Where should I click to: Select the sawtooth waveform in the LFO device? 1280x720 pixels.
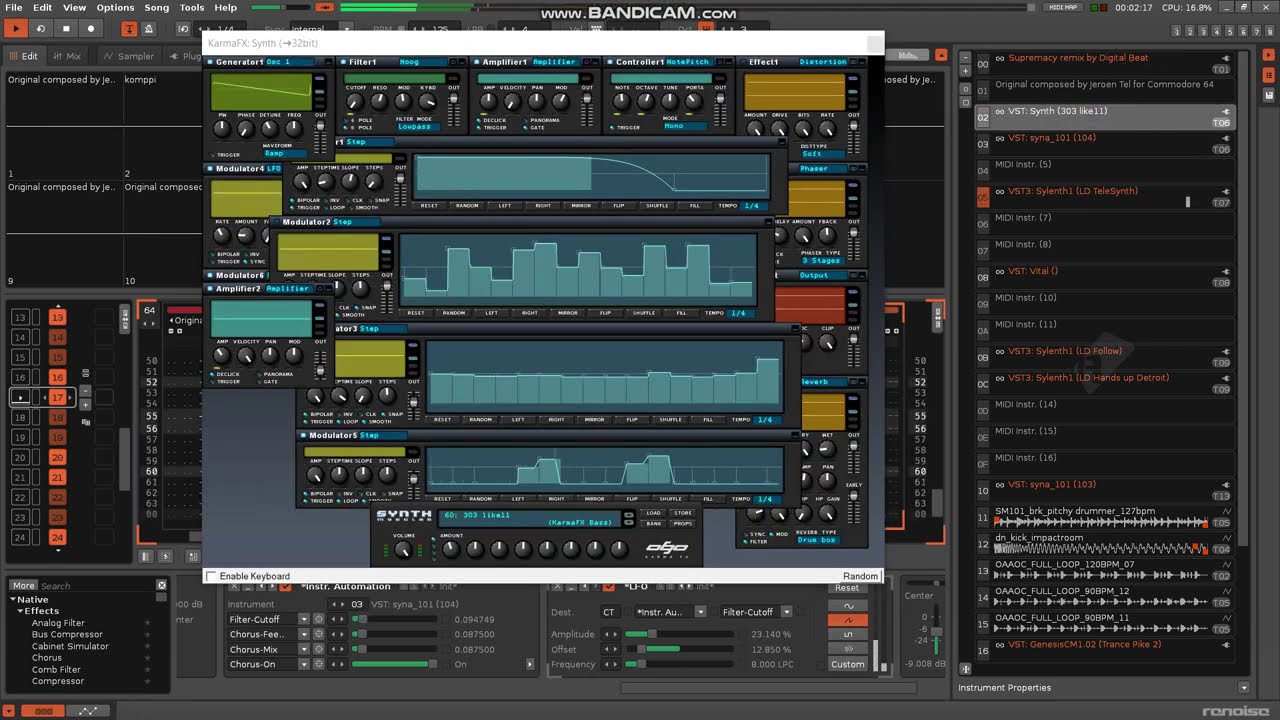[x=848, y=620]
